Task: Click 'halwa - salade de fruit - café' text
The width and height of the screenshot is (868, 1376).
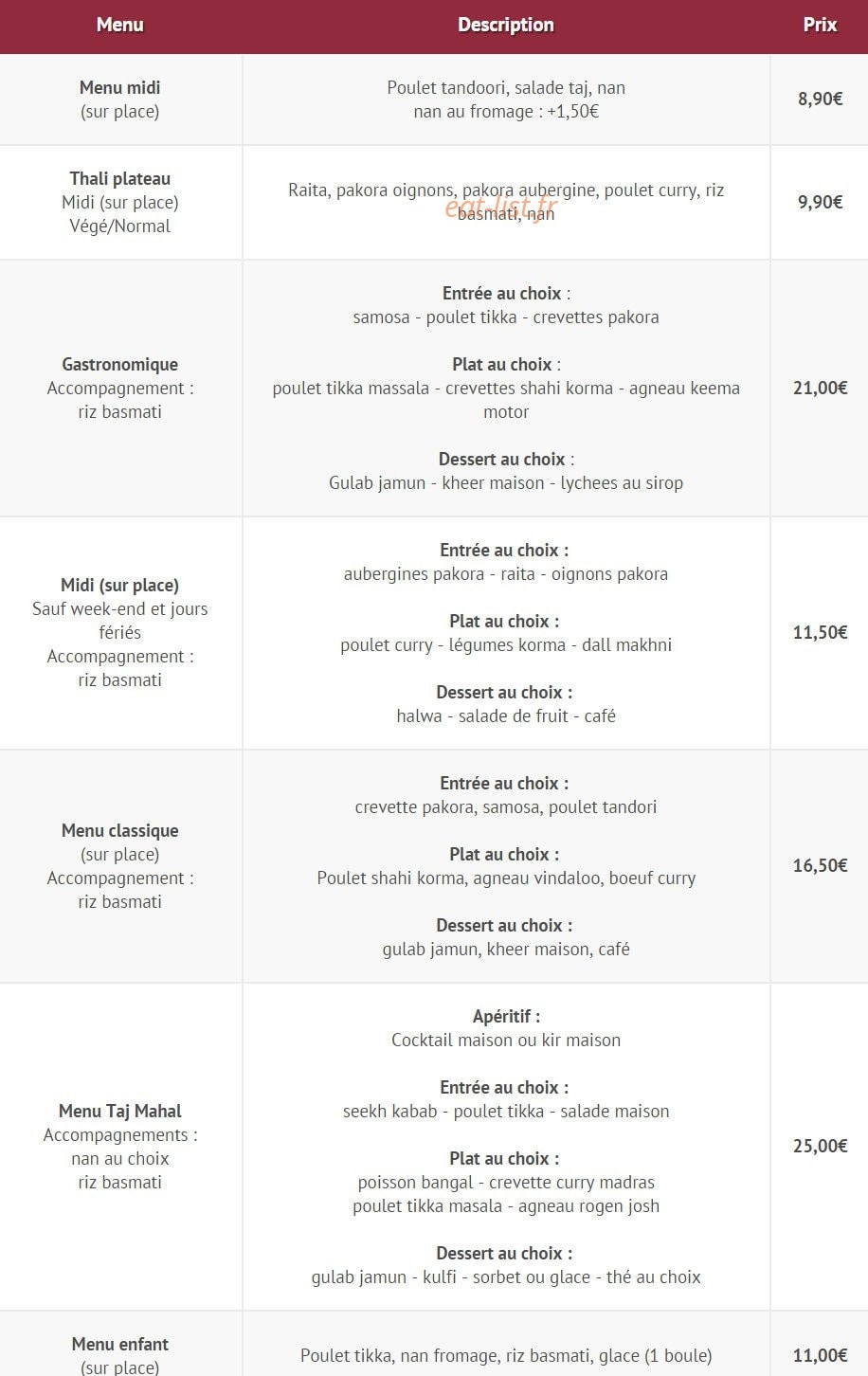Action: tap(506, 715)
